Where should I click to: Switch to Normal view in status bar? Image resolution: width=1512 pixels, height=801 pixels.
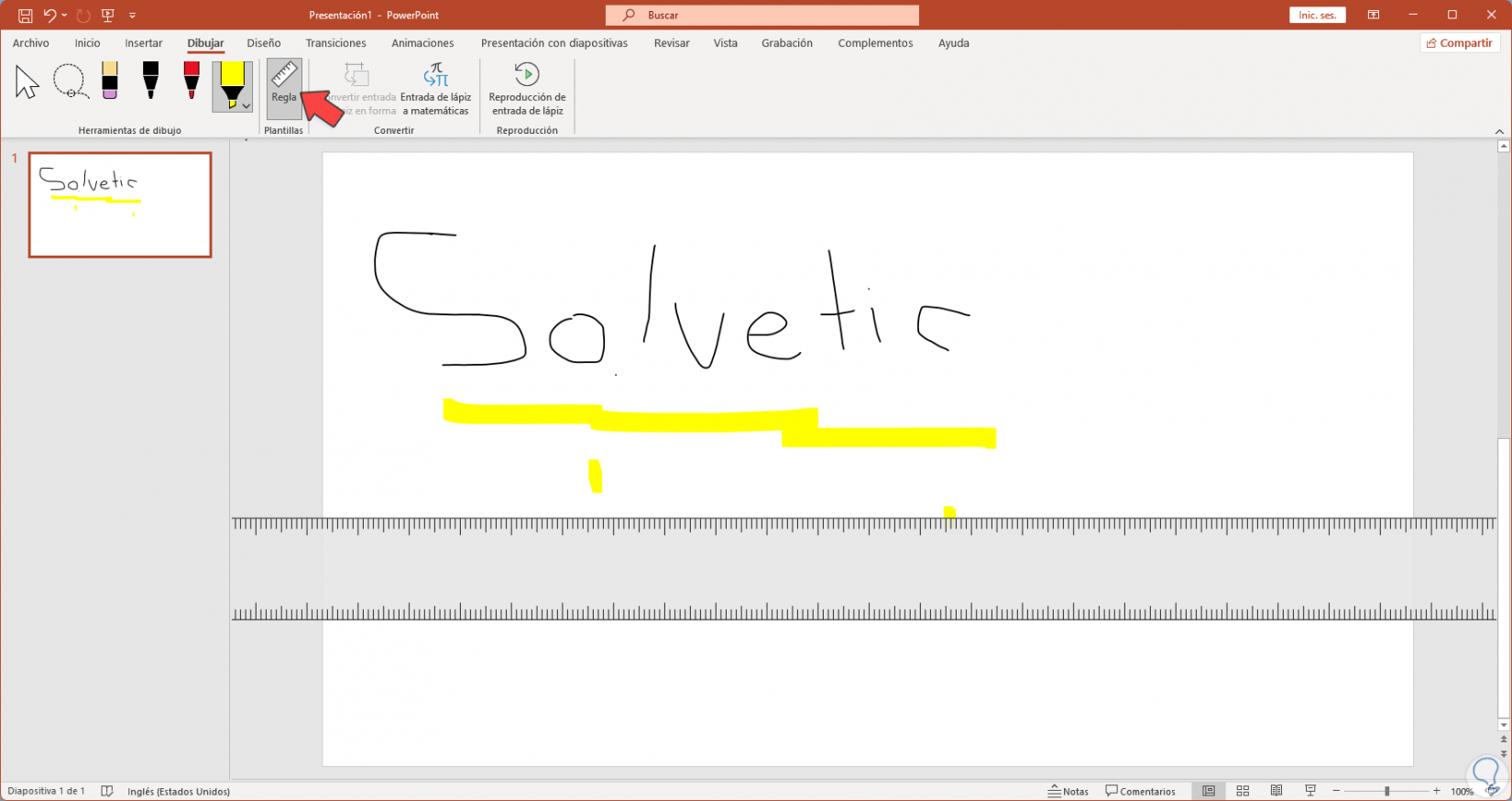[x=1209, y=791]
